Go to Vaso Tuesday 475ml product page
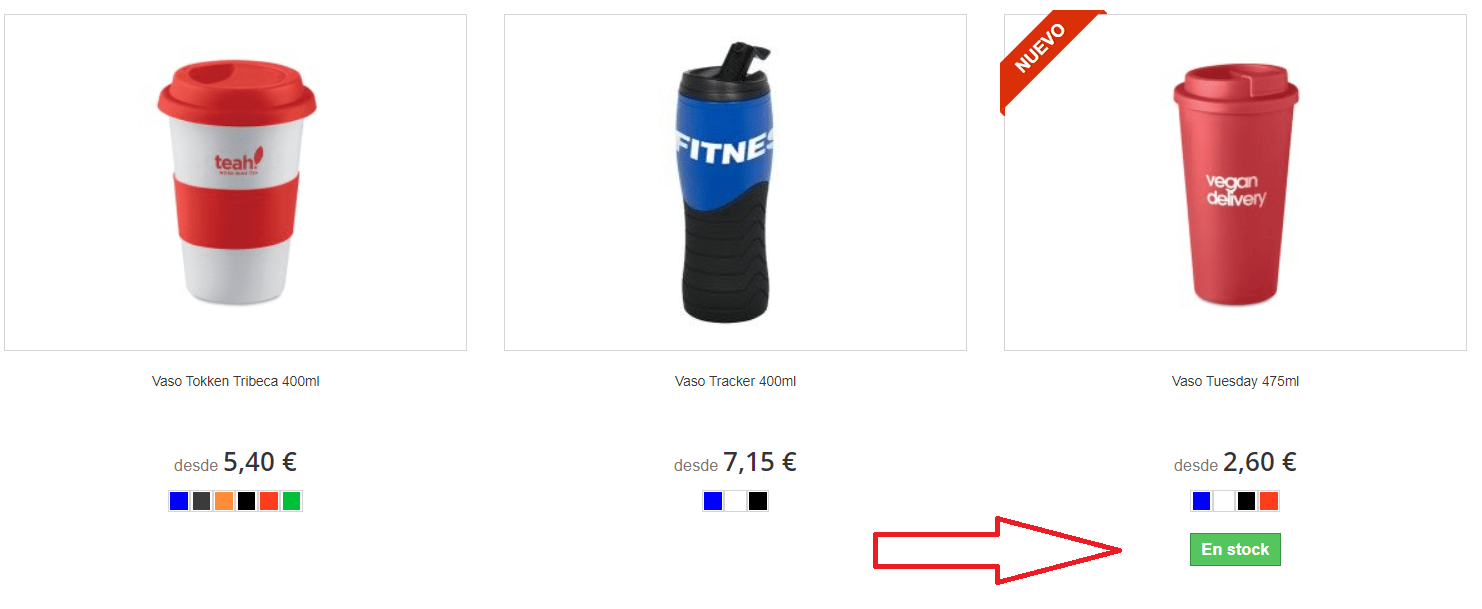The width and height of the screenshot is (1482, 609). pos(1235,381)
